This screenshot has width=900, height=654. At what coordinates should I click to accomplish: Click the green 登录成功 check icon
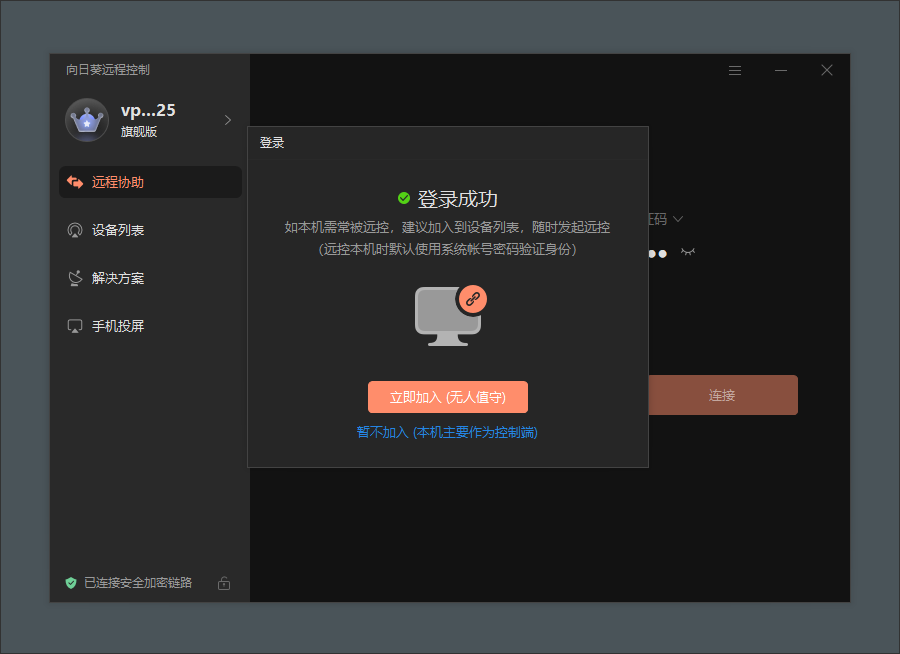point(404,198)
